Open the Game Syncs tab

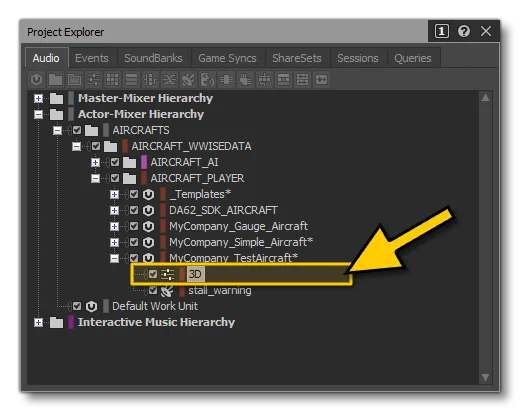click(227, 58)
